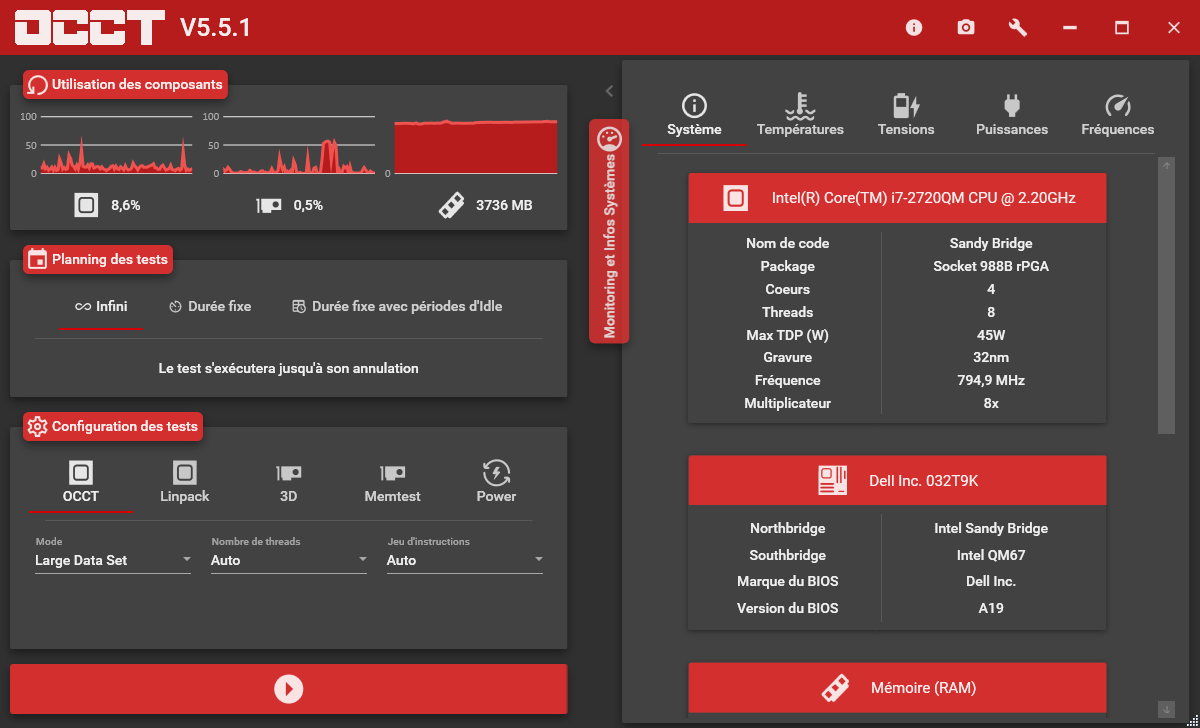Screen dimensions: 1200x728
Task: Switch to the Températures tab
Action: [x=800, y=116]
